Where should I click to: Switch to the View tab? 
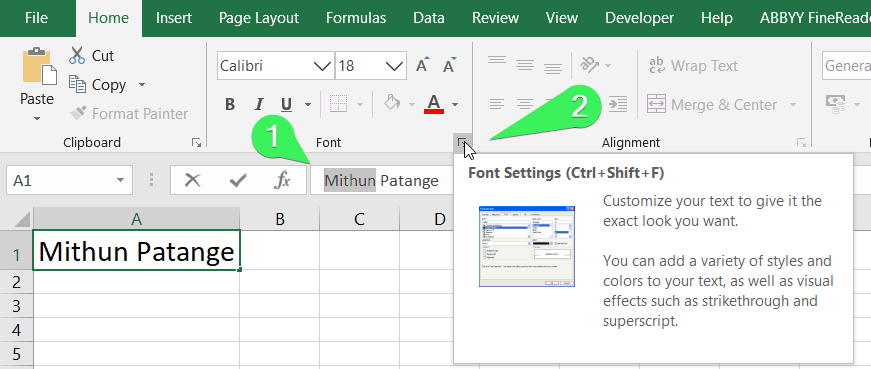pos(562,18)
